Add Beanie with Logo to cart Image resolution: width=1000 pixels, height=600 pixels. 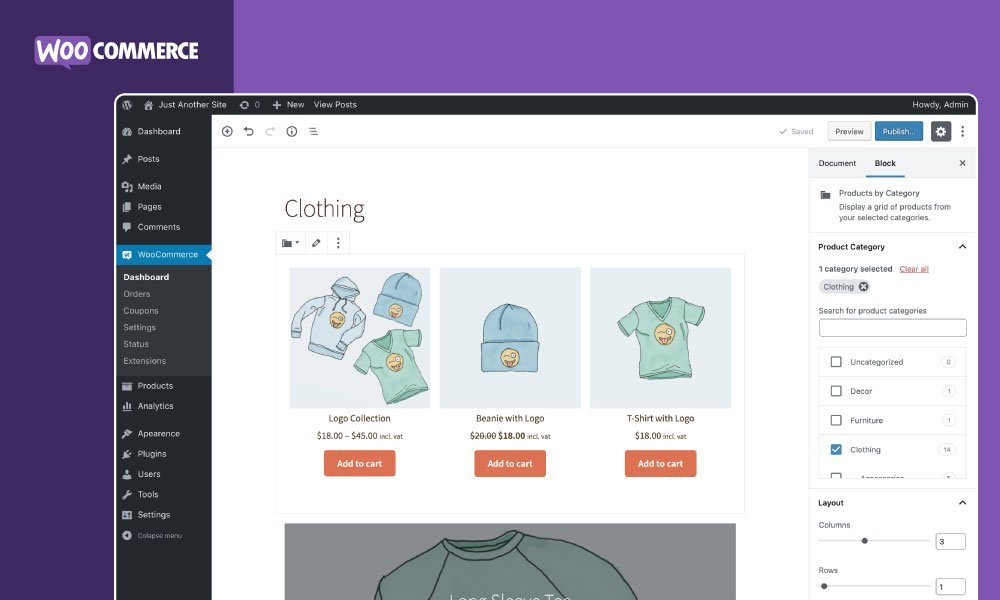coord(510,464)
